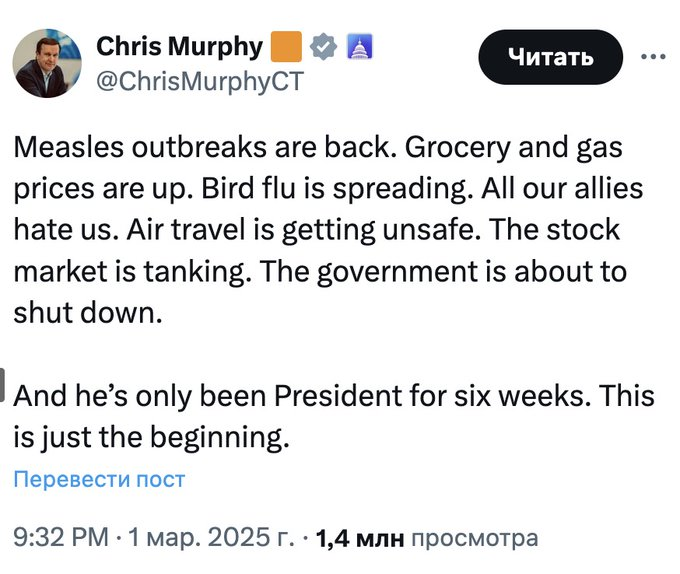Screen dimensions: 680x574
Task: Click the "is just the beginning." line
Action: [151, 435]
